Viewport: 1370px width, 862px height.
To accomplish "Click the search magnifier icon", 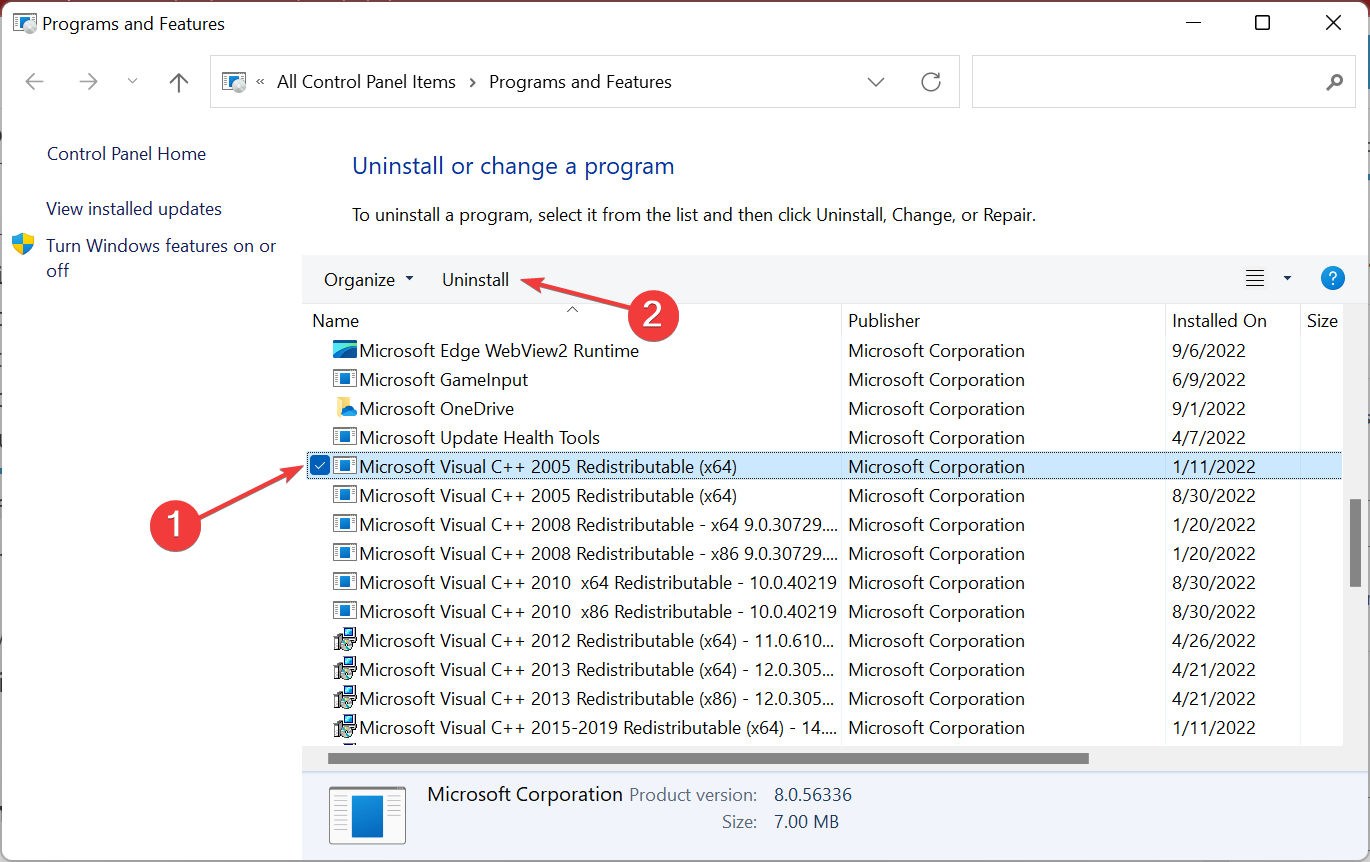I will pos(1334,82).
